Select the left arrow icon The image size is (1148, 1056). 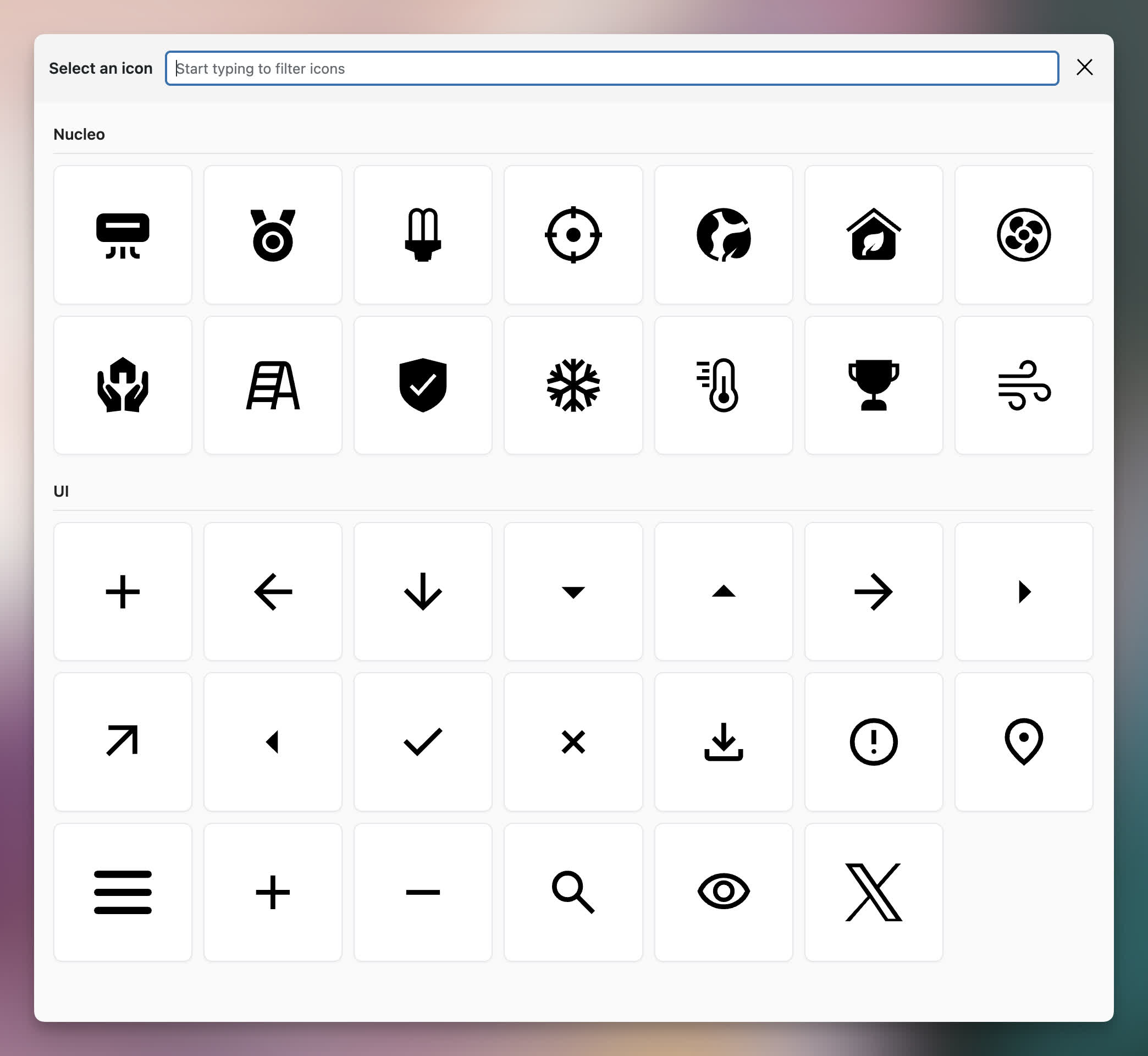[x=273, y=591]
